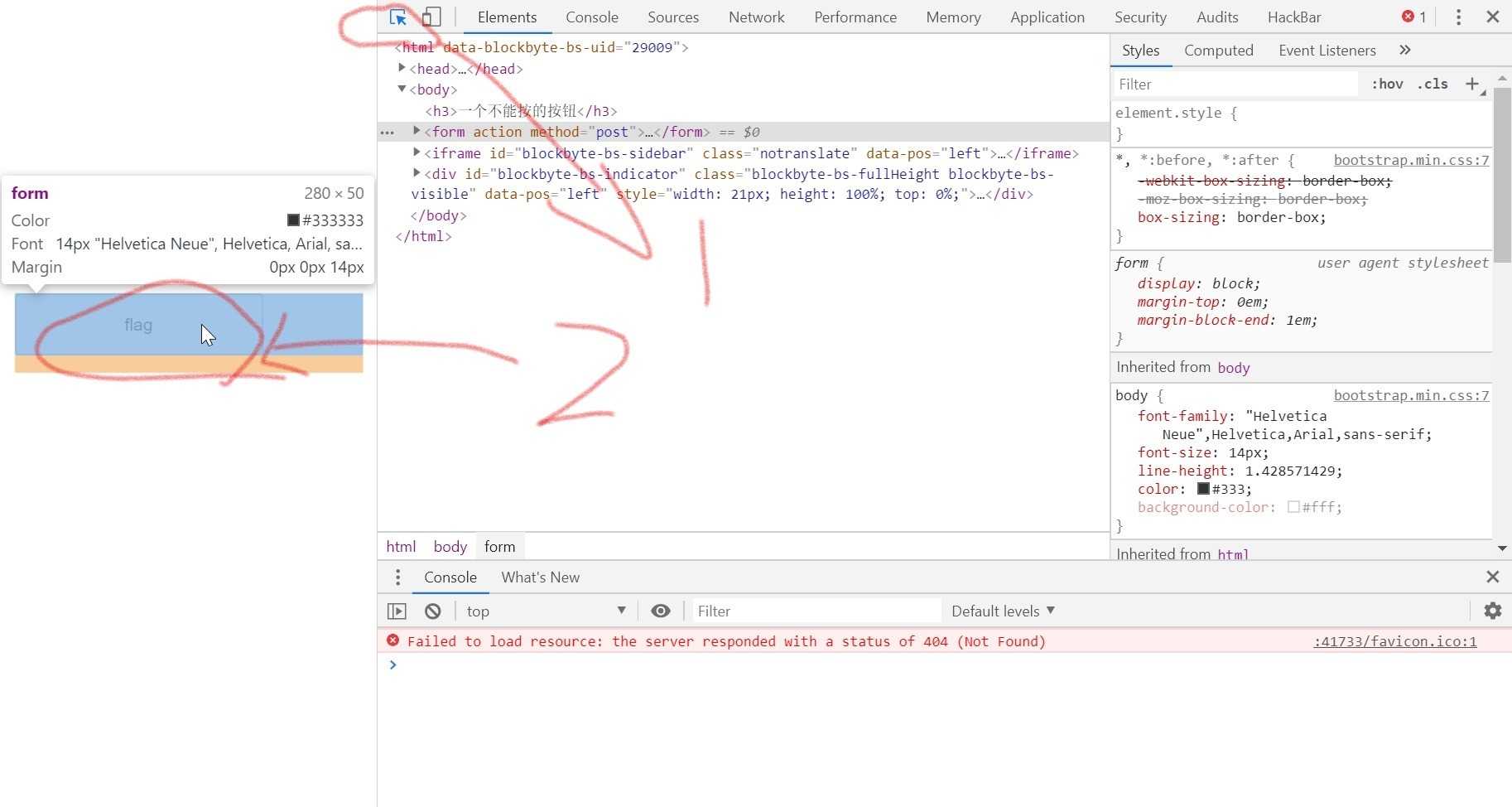Image resolution: width=1512 pixels, height=807 pixels.
Task: Select the Elements tab
Action: (x=507, y=17)
